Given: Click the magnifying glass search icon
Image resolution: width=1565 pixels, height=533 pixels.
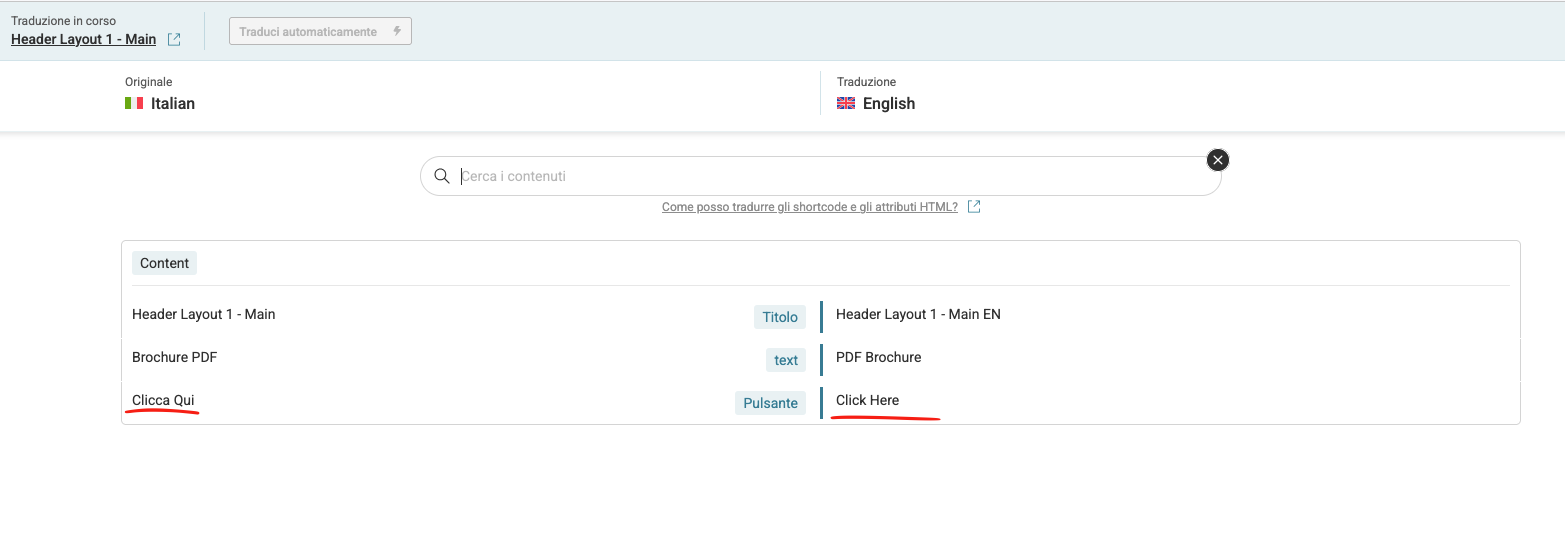Looking at the screenshot, I should (x=442, y=176).
